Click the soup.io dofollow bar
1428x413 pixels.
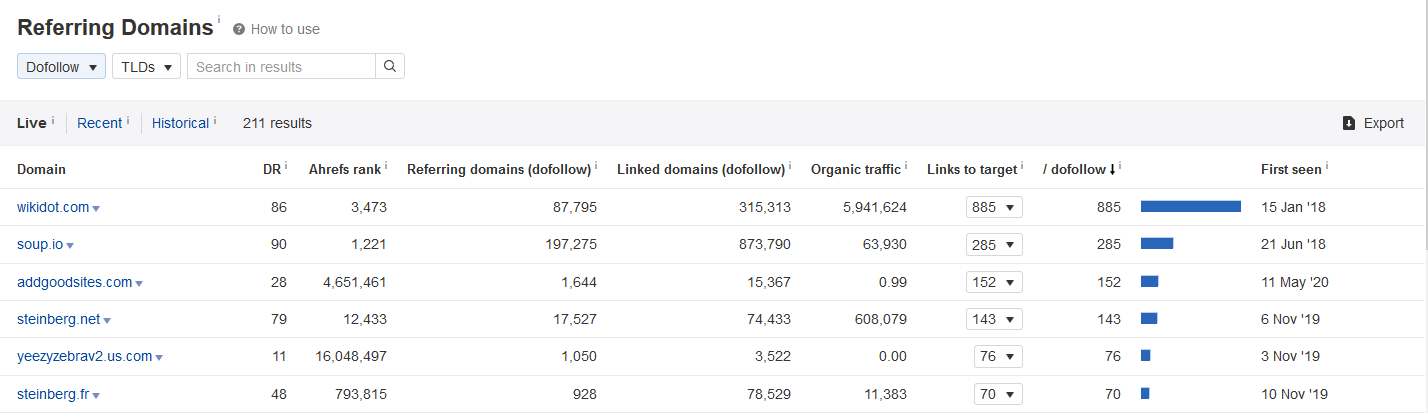pos(1157,244)
